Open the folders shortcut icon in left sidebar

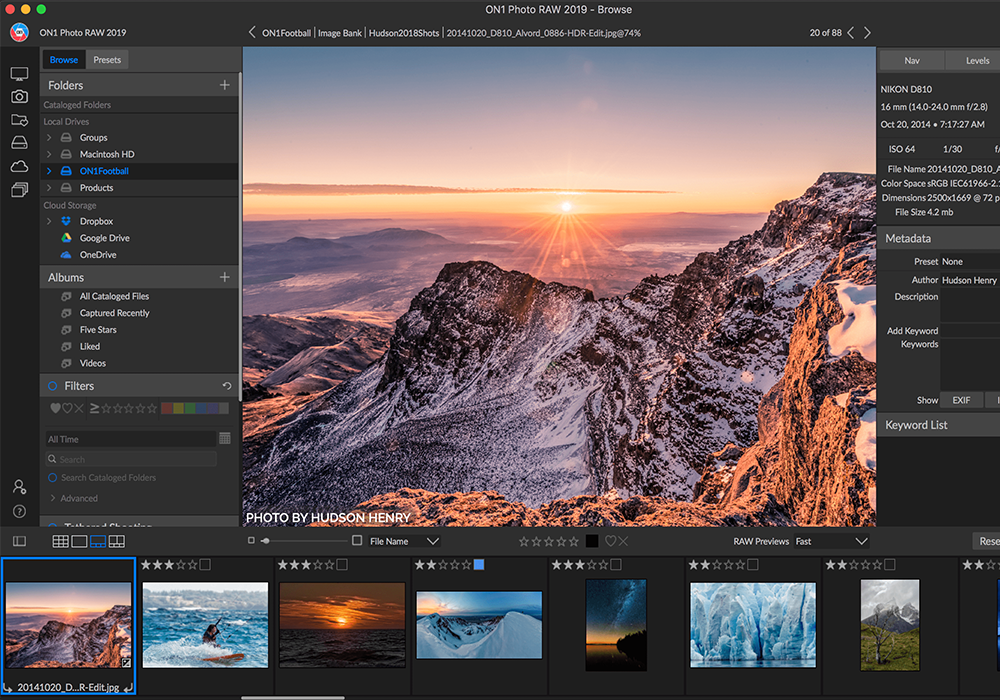[x=19, y=120]
